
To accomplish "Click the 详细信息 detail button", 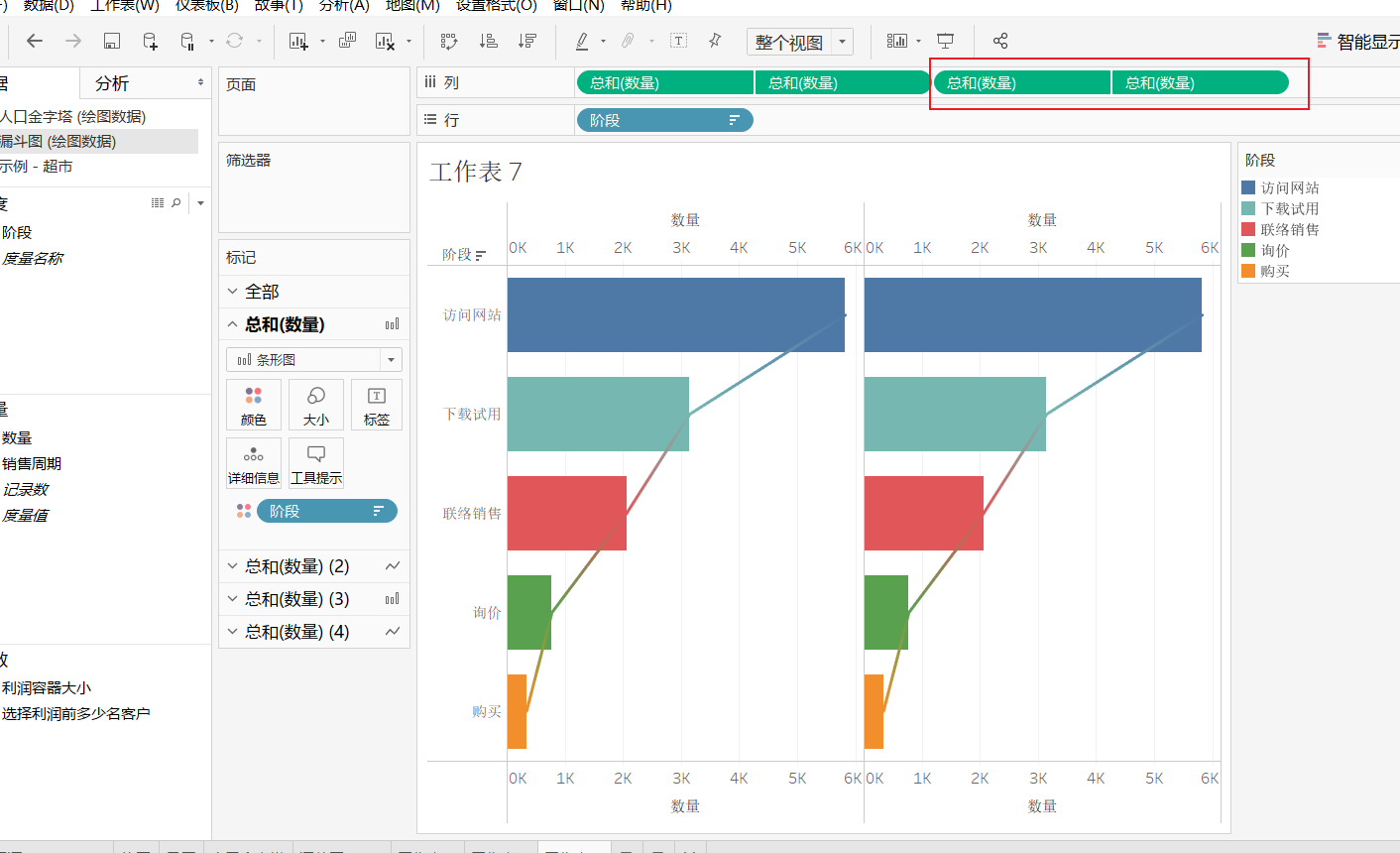I will pos(254,463).
